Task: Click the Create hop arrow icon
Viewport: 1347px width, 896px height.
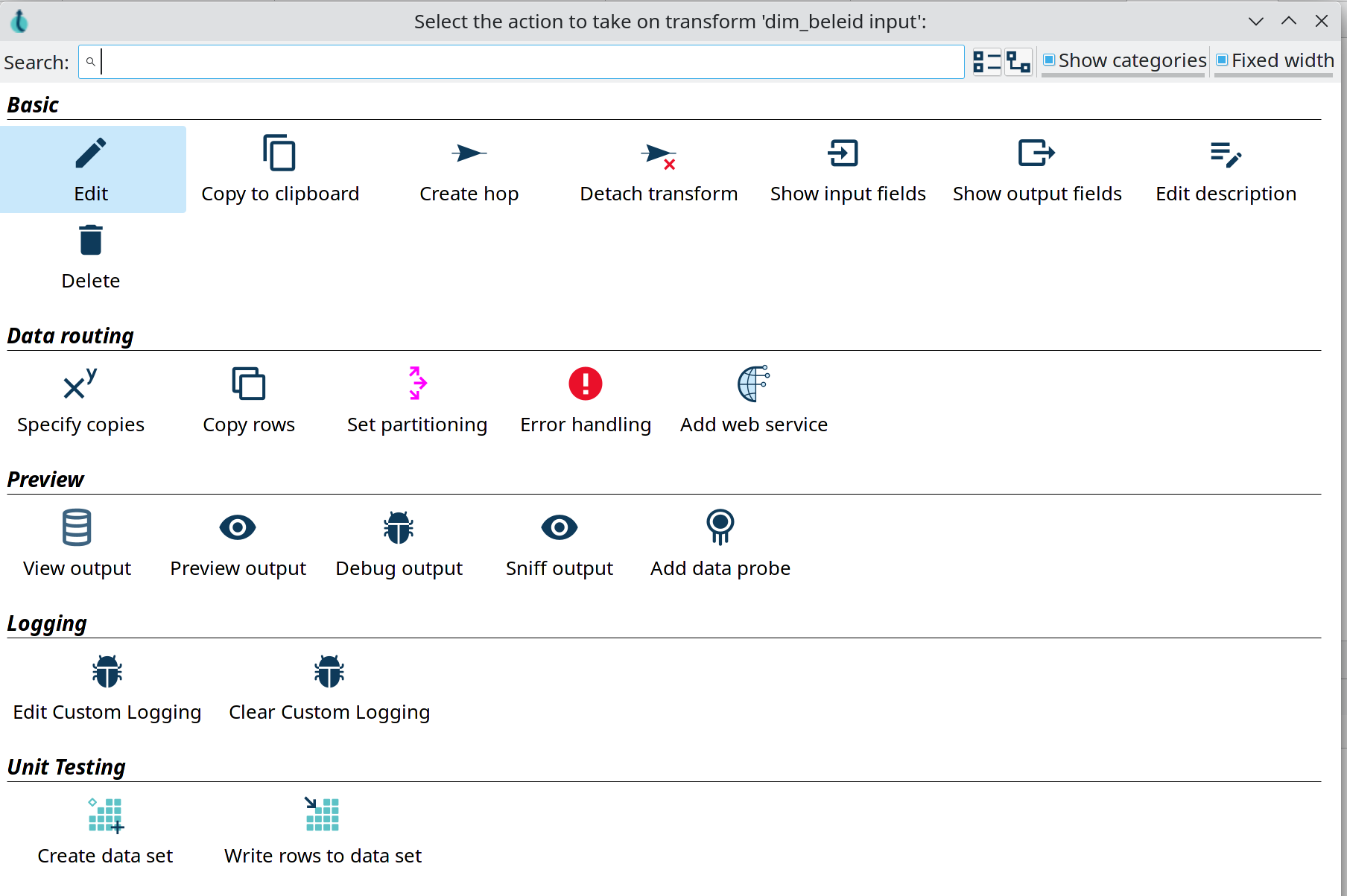Action: click(469, 154)
